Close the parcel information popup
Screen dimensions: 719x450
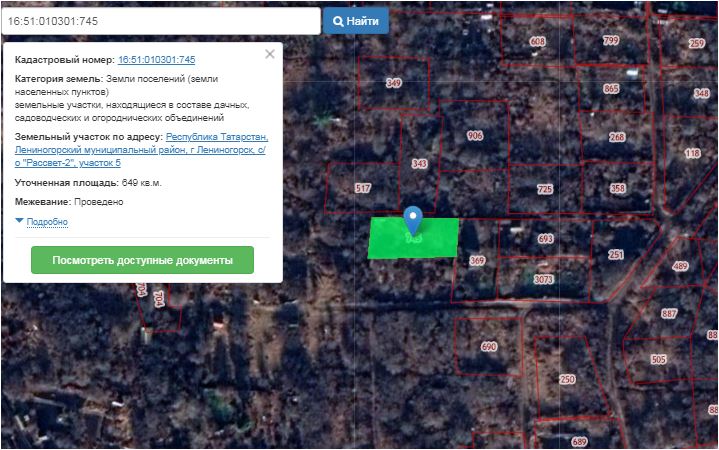tap(270, 54)
